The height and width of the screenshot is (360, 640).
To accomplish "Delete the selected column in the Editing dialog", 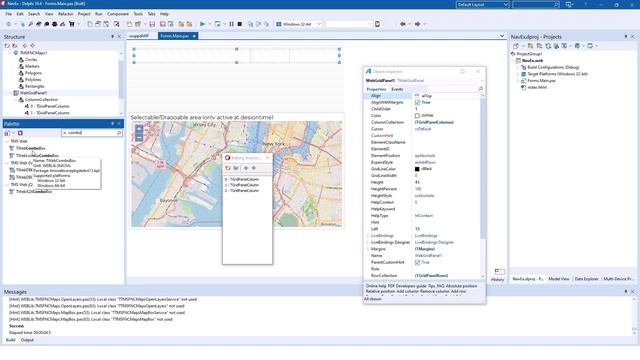I will tap(236, 168).
